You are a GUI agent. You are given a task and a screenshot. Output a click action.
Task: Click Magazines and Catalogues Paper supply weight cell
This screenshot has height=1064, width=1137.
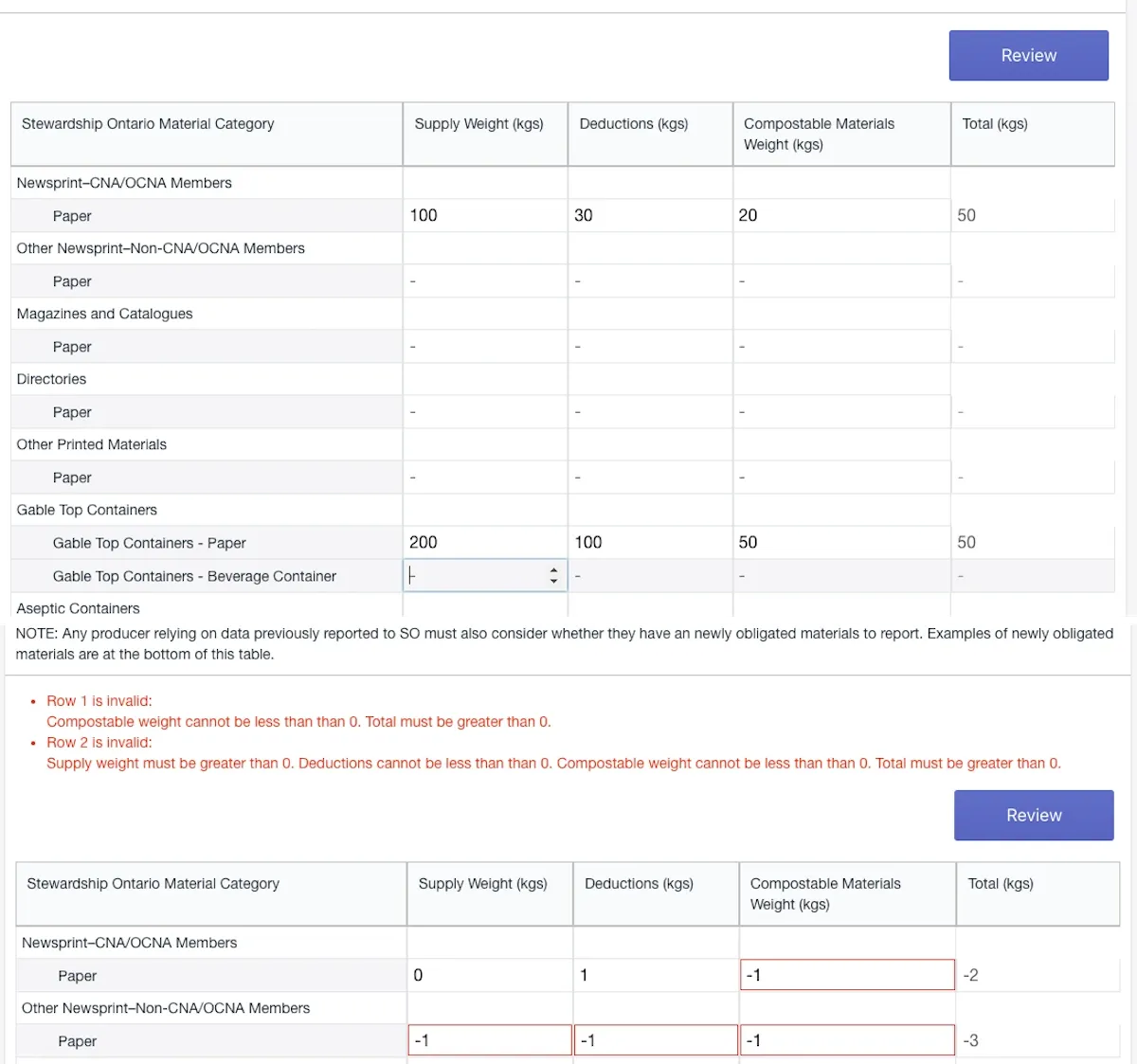coord(485,346)
